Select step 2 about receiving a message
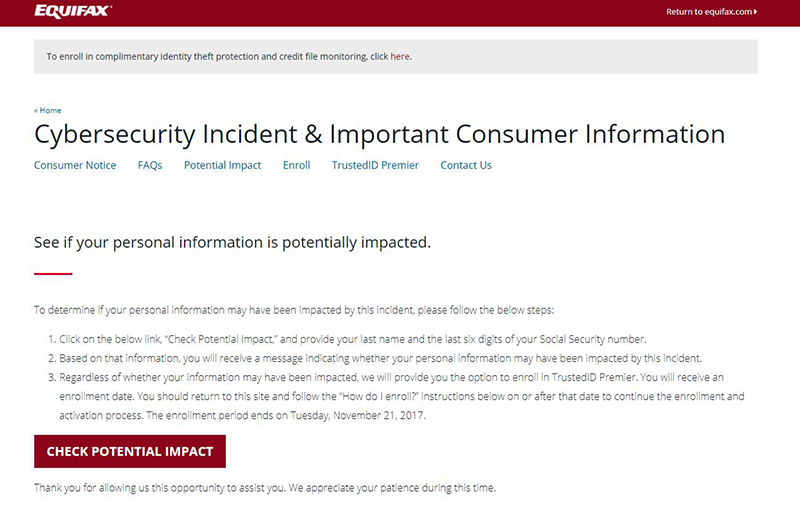The height and width of the screenshot is (513, 800). click(x=375, y=358)
